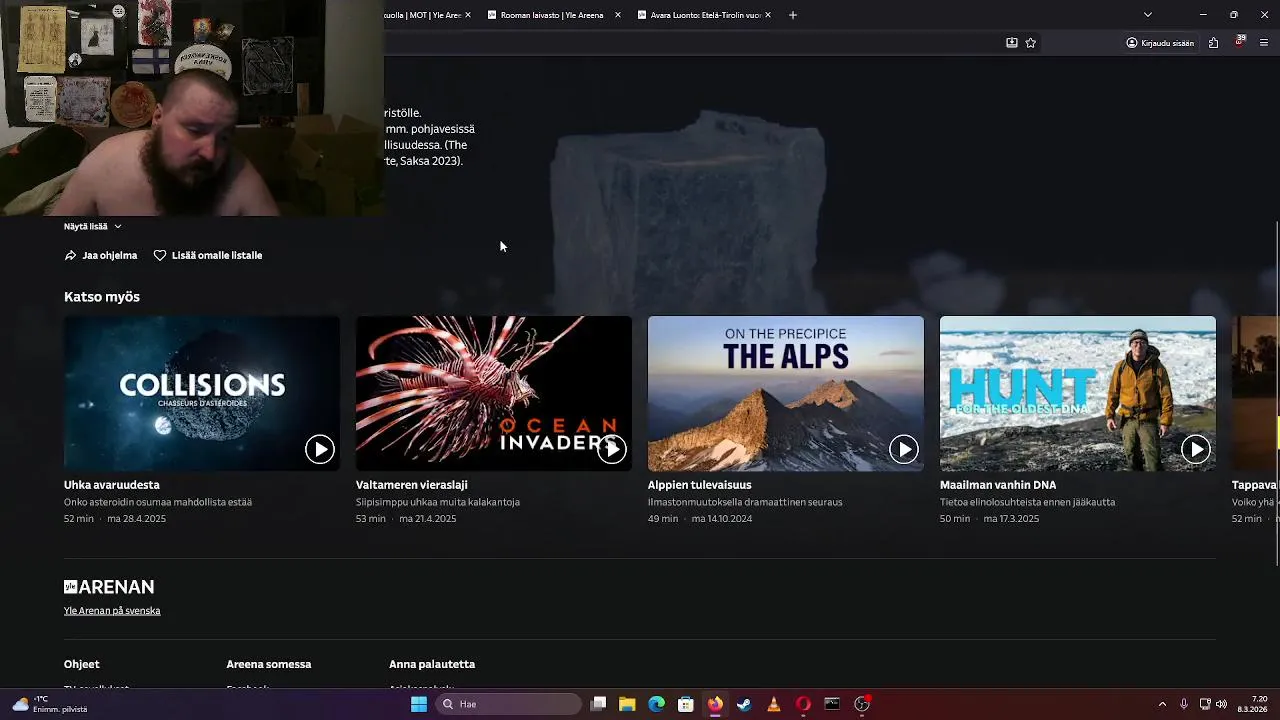This screenshot has width=1280, height=720.
Task: Bookmark this page with the star
Action: click(1031, 43)
